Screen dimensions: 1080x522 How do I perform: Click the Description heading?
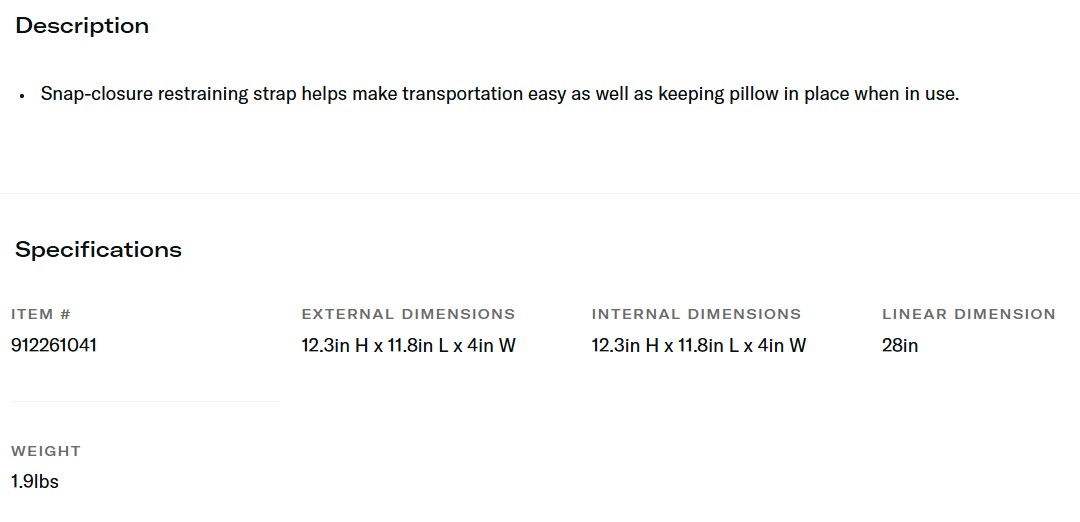[x=82, y=26]
